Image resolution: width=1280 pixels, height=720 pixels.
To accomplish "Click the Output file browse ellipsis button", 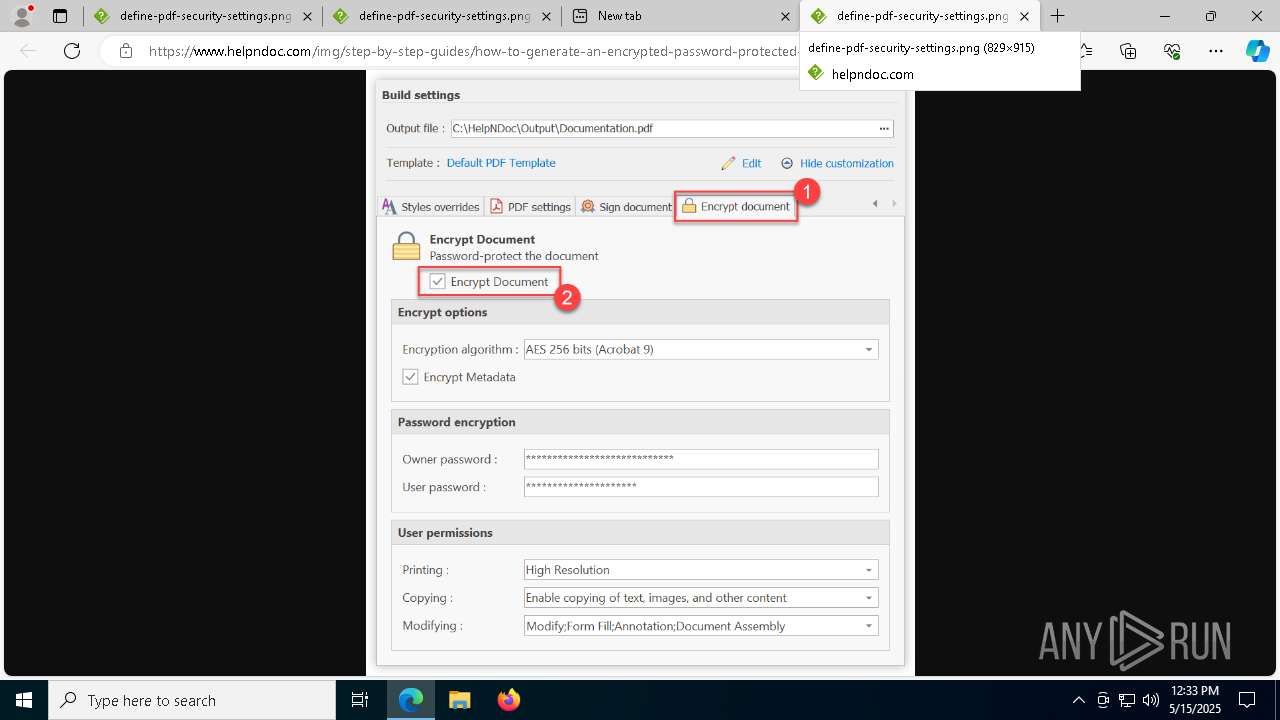I will pyautogui.click(x=884, y=129).
